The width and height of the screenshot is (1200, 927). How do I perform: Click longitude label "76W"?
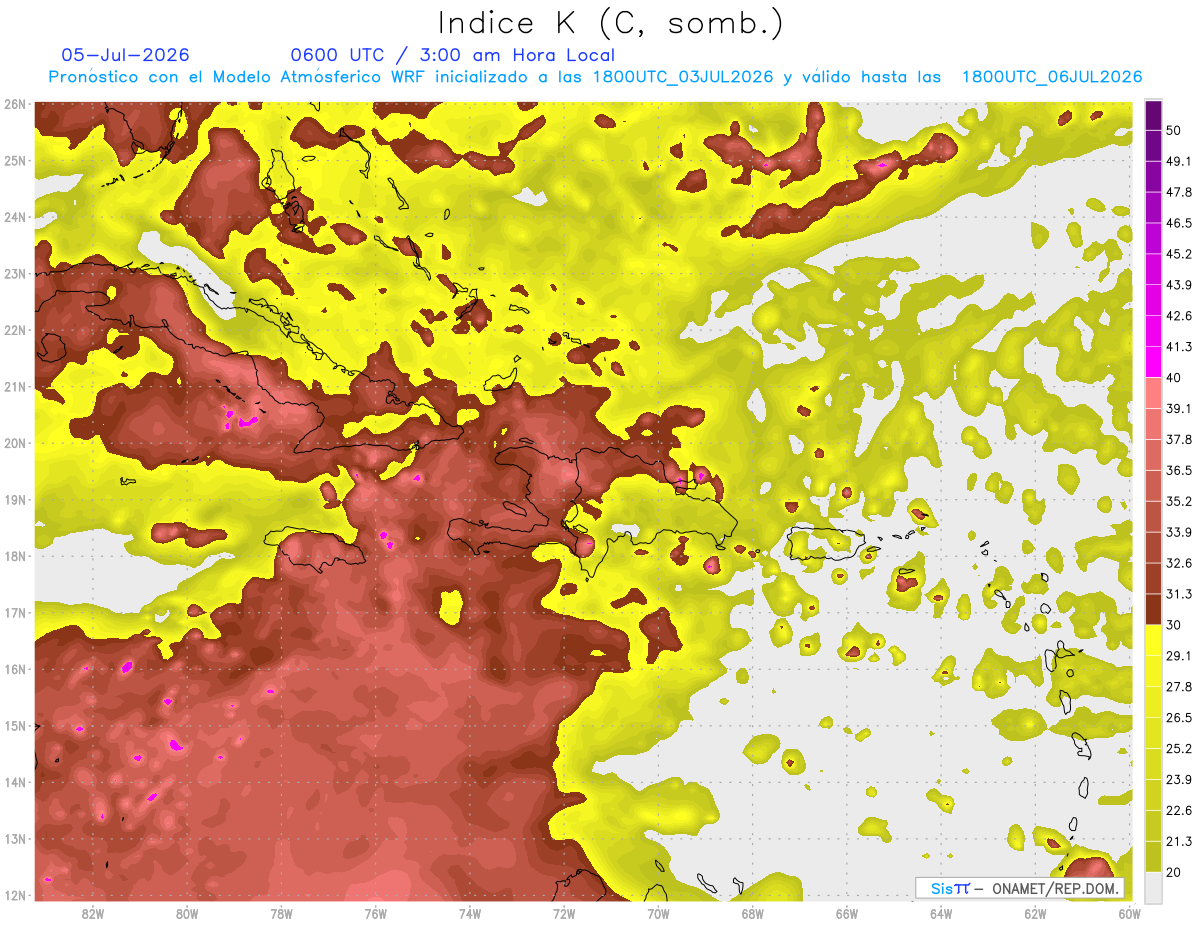point(375,914)
